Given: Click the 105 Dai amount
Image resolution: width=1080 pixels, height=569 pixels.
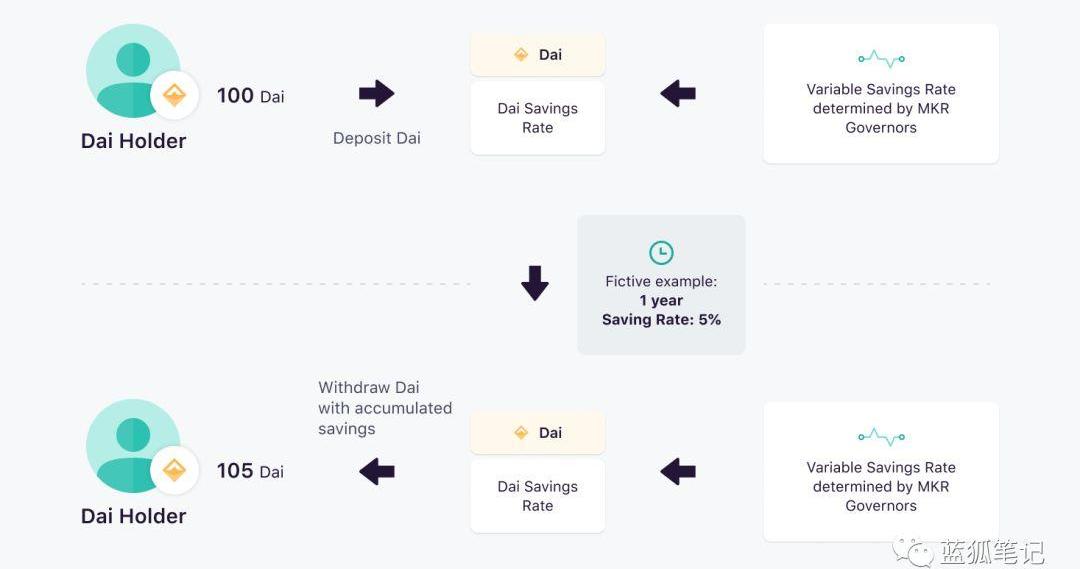Looking at the screenshot, I should (x=250, y=471).
